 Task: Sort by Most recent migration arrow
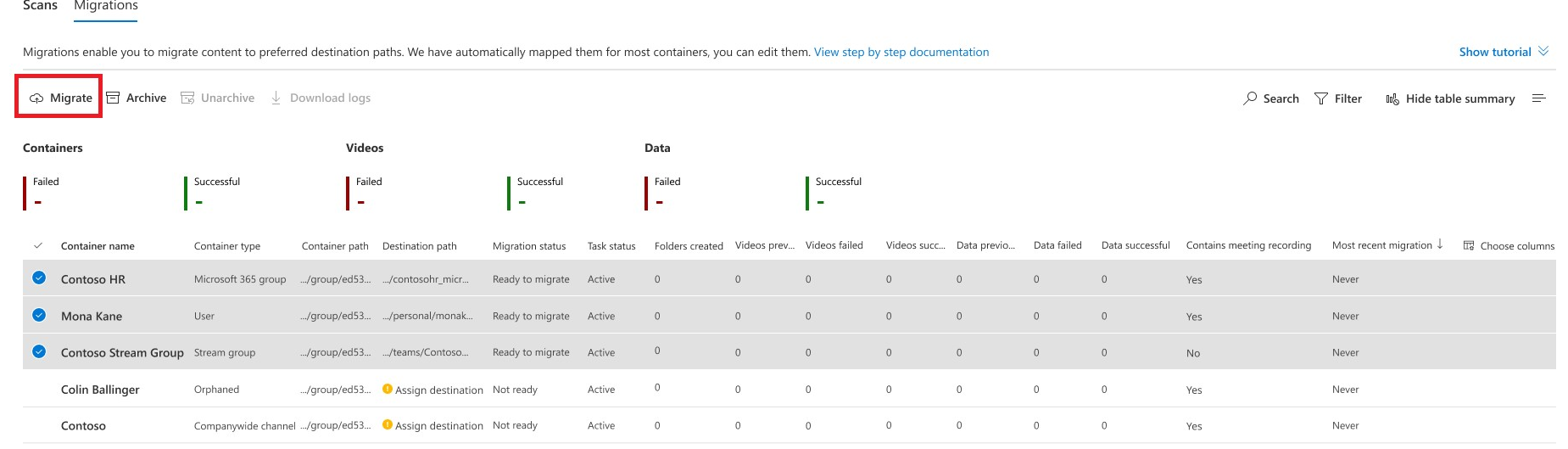[1440, 244]
